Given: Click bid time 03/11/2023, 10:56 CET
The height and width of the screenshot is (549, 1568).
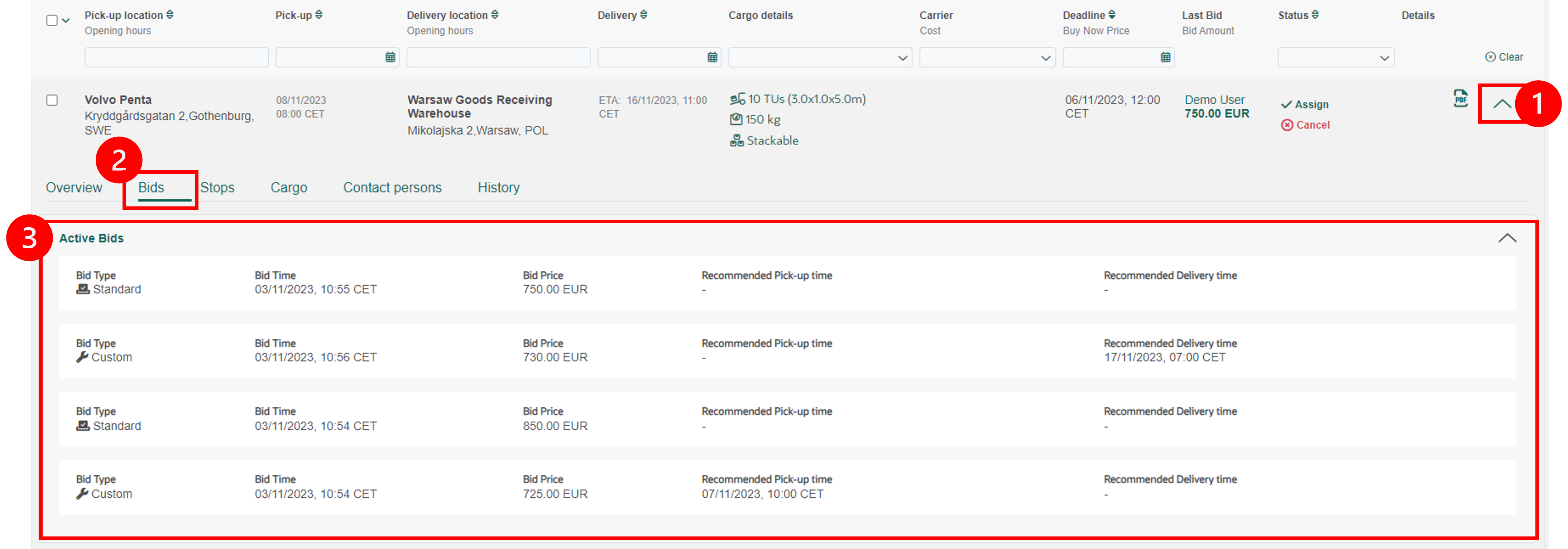Looking at the screenshot, I should pyautogui.click(x=315, y=357).
